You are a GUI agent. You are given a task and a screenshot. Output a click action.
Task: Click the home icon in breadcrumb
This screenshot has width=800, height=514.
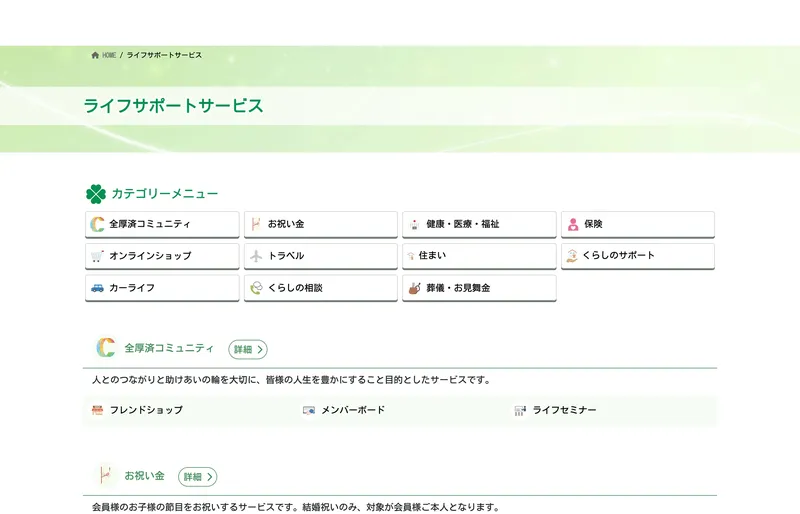(95, 55)
